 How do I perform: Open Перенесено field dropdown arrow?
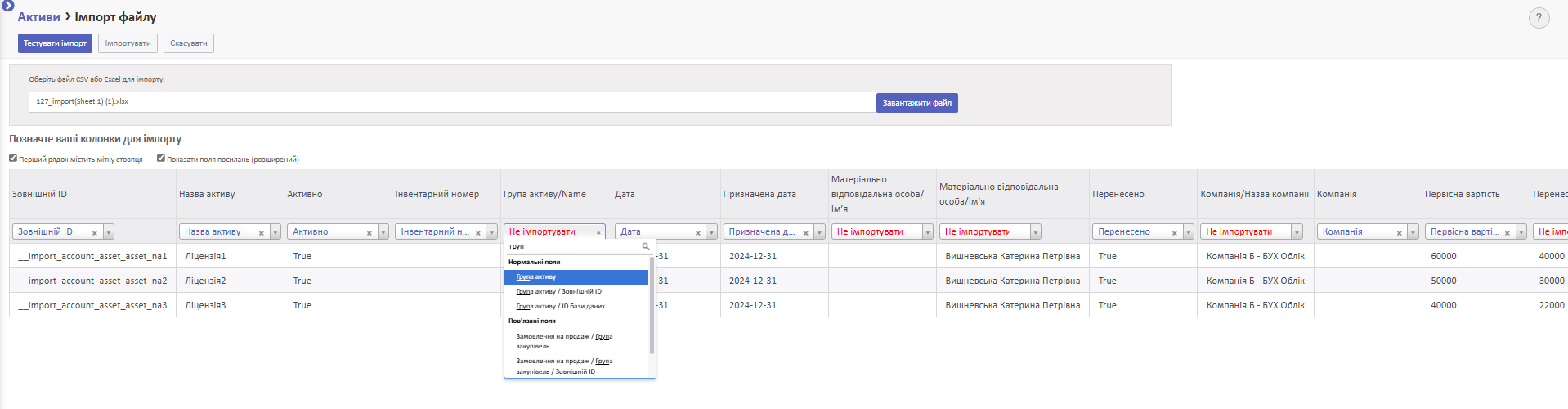click(x=1189, y=232)
